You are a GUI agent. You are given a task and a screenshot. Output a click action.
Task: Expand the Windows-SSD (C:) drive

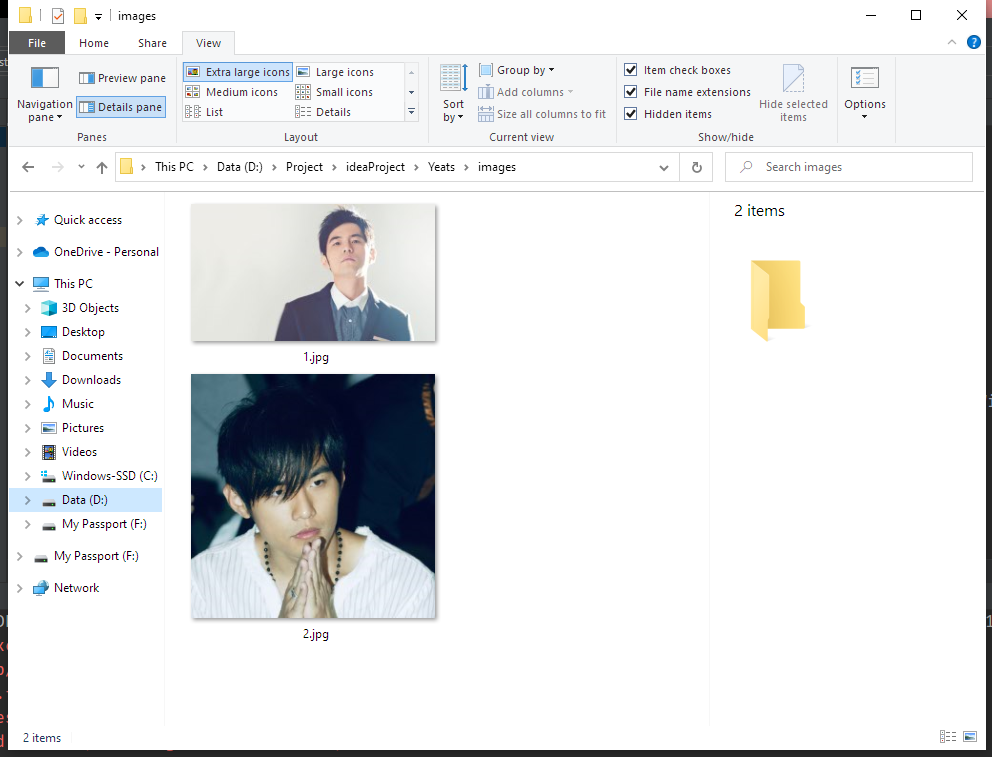tap(27, 476)
